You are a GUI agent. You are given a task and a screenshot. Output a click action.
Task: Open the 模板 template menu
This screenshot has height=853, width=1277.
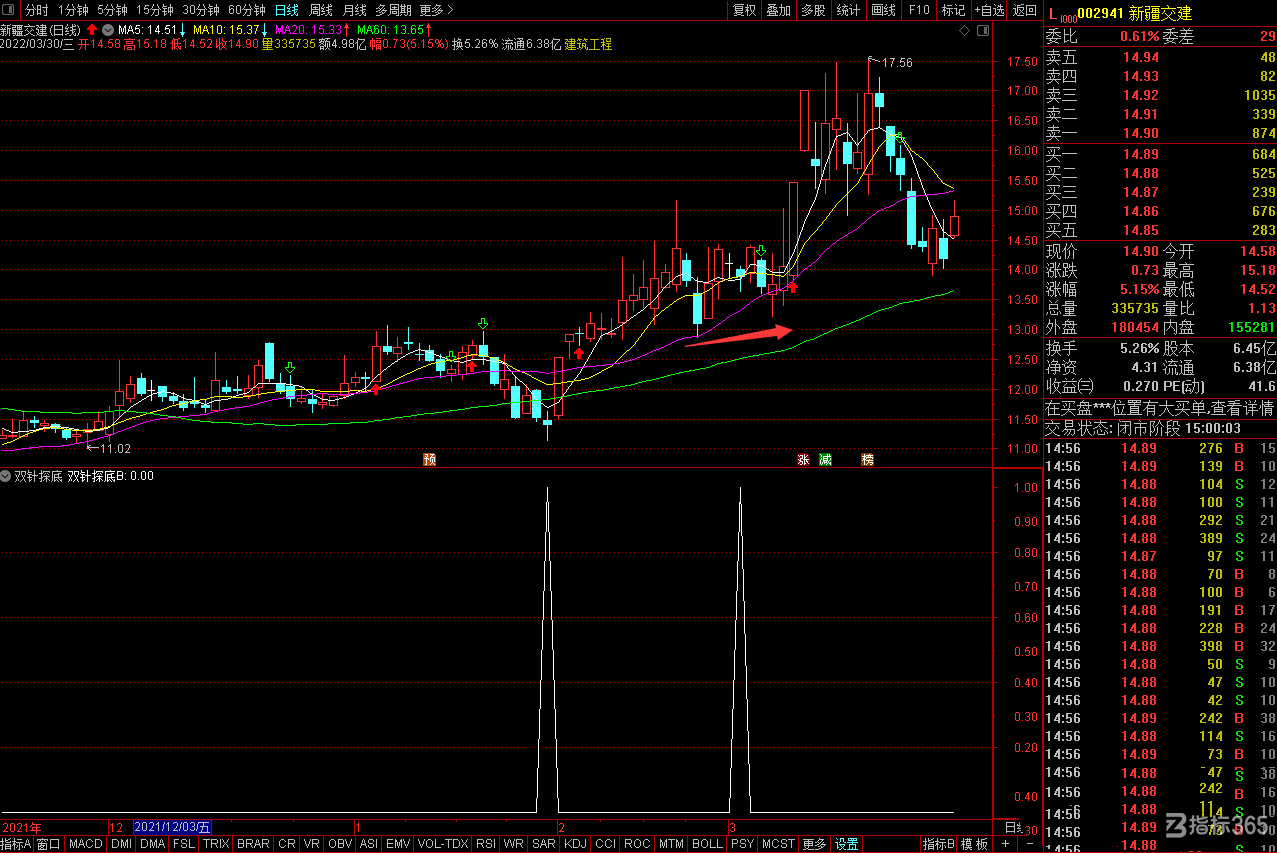tap(976, 844)
